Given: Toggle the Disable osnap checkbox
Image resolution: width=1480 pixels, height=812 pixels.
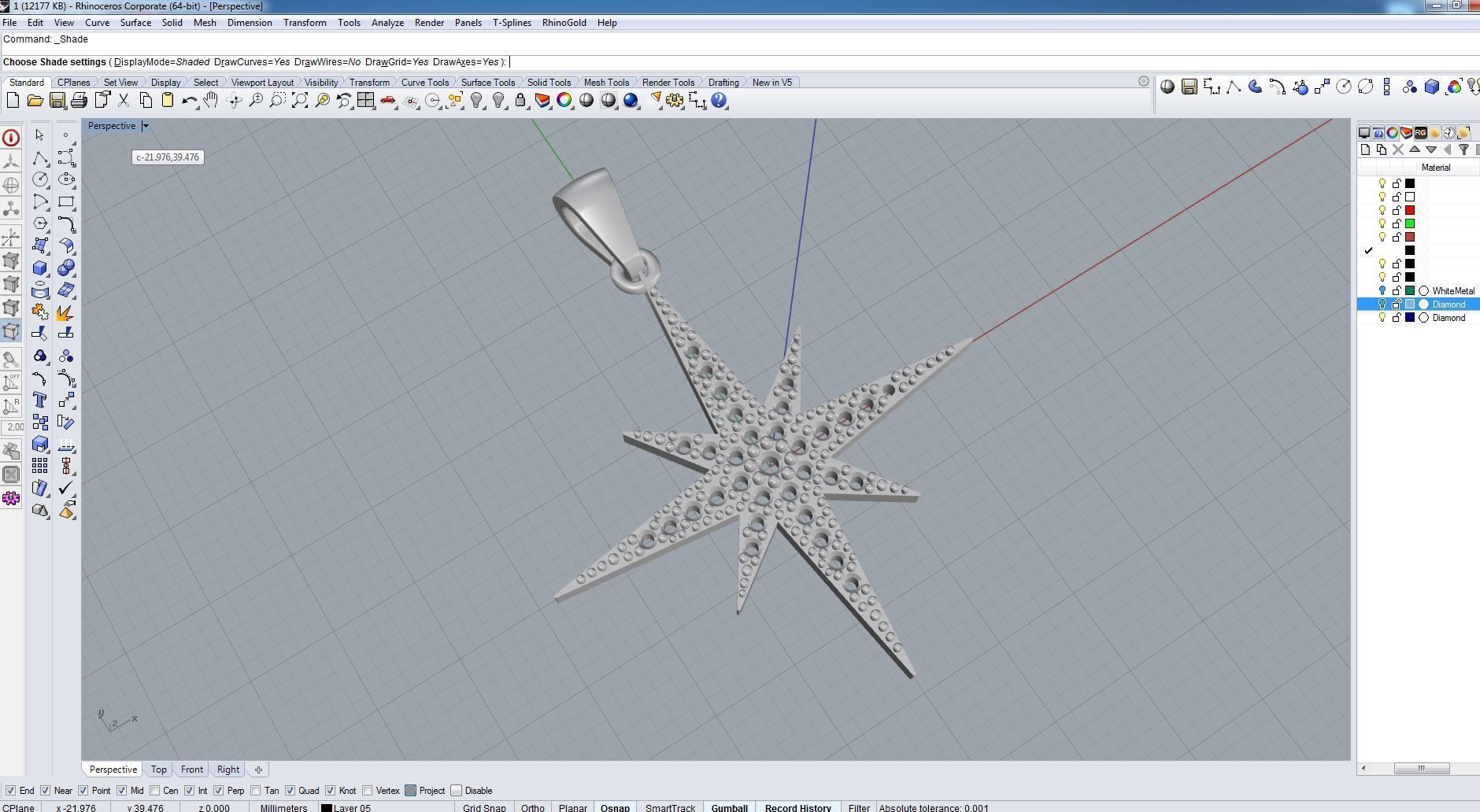Looking at the screenshot, I should tap(456, 791).
